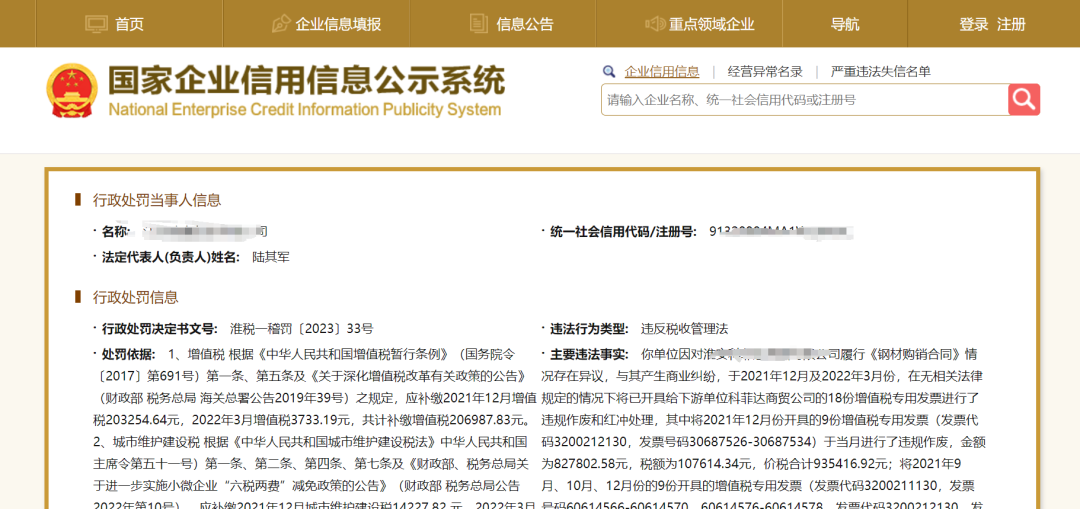1080x509 pixels.
Task: Click the 国家企业信用信息公示系统 site title
Action: (x=306, y=81)
